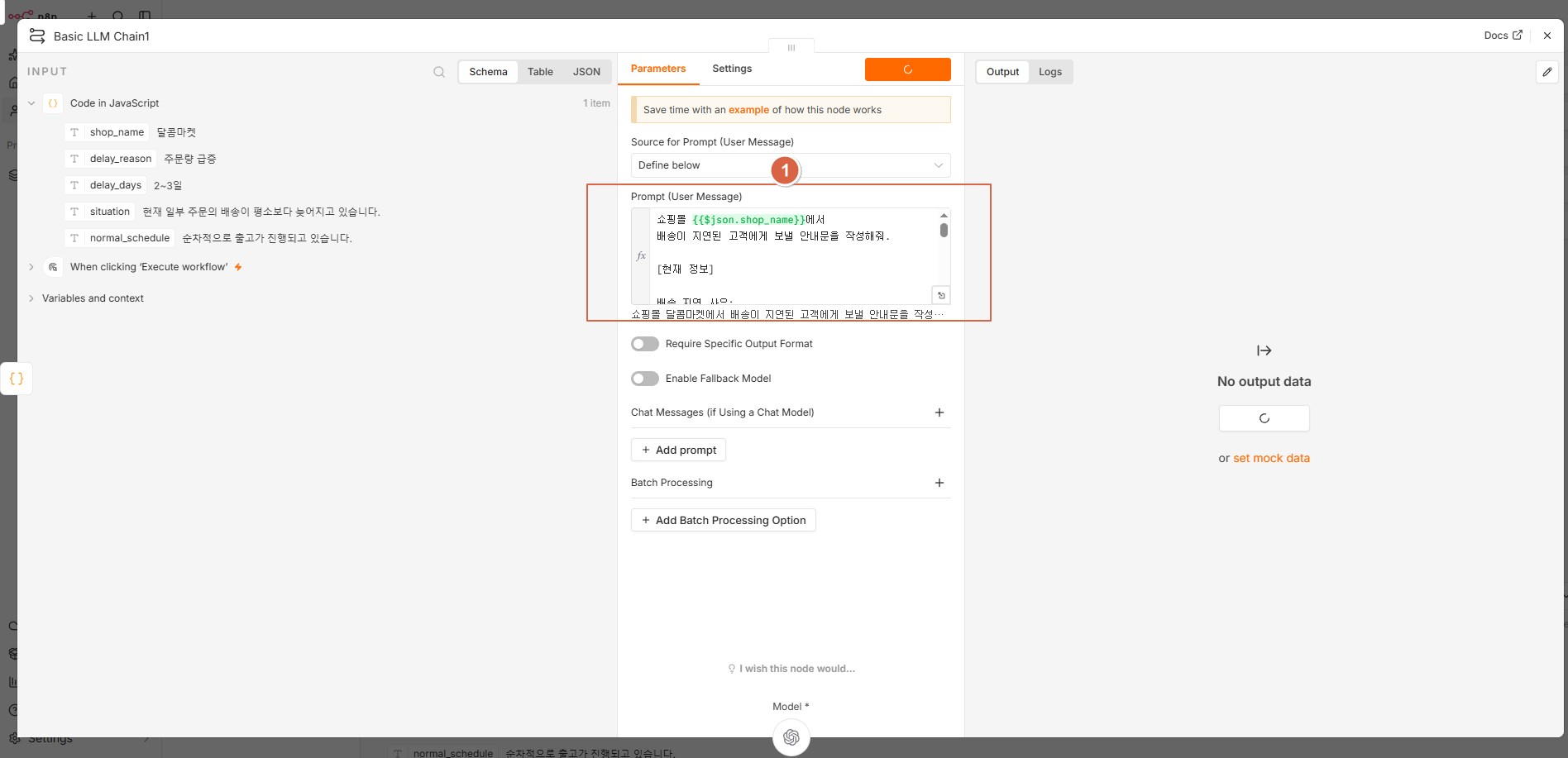Click Add prompt button
The height and width of the screenshot is (758, 1568).
[x=678, y=450]
